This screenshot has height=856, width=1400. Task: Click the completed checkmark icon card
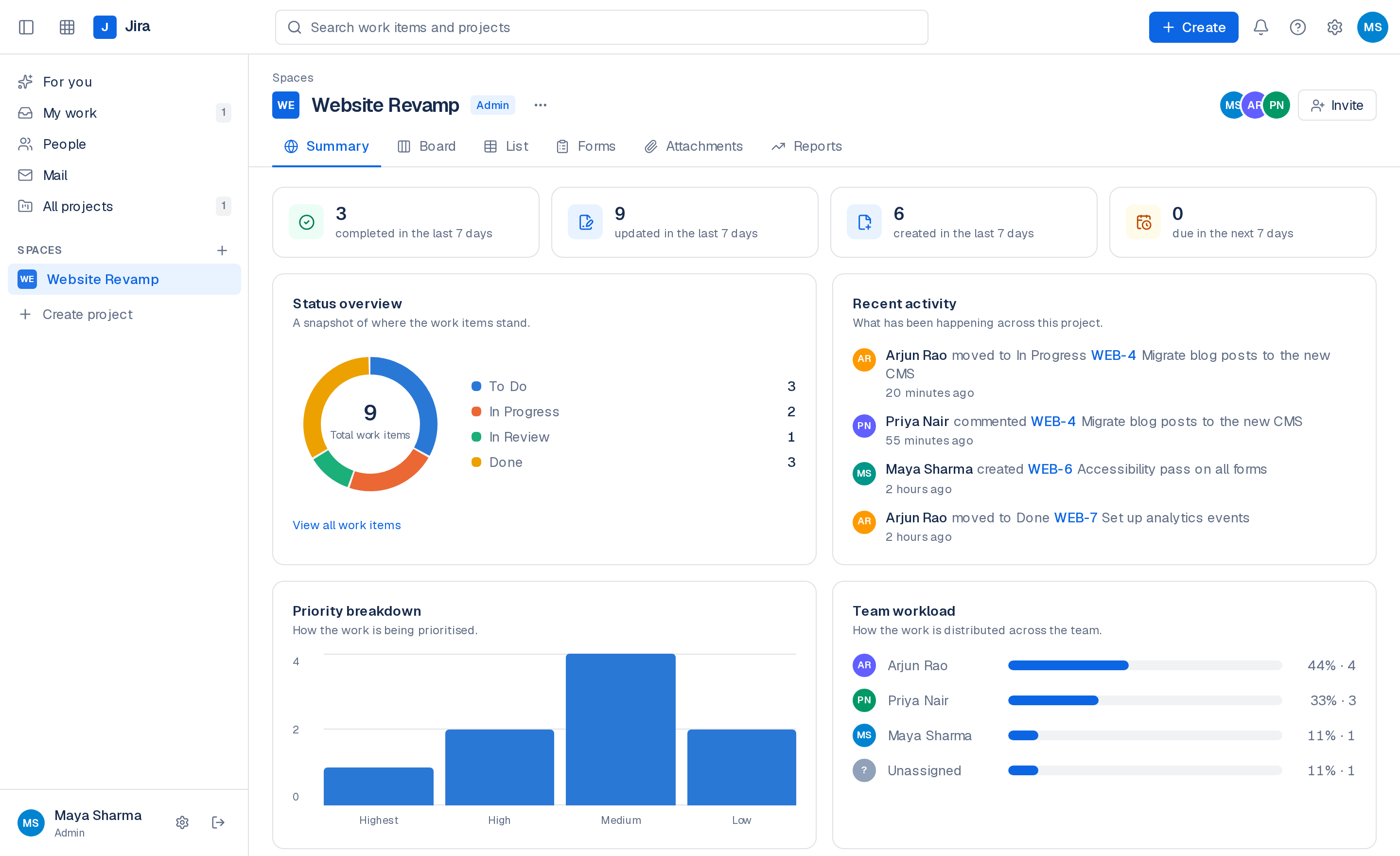point(307,222)
